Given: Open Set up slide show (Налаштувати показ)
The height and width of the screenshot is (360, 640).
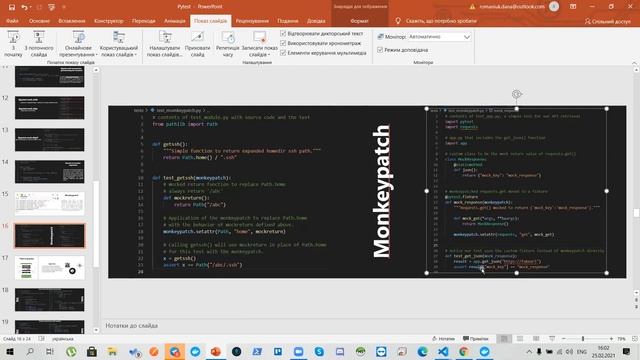Looking at the screenshot, I should [164, 44].
